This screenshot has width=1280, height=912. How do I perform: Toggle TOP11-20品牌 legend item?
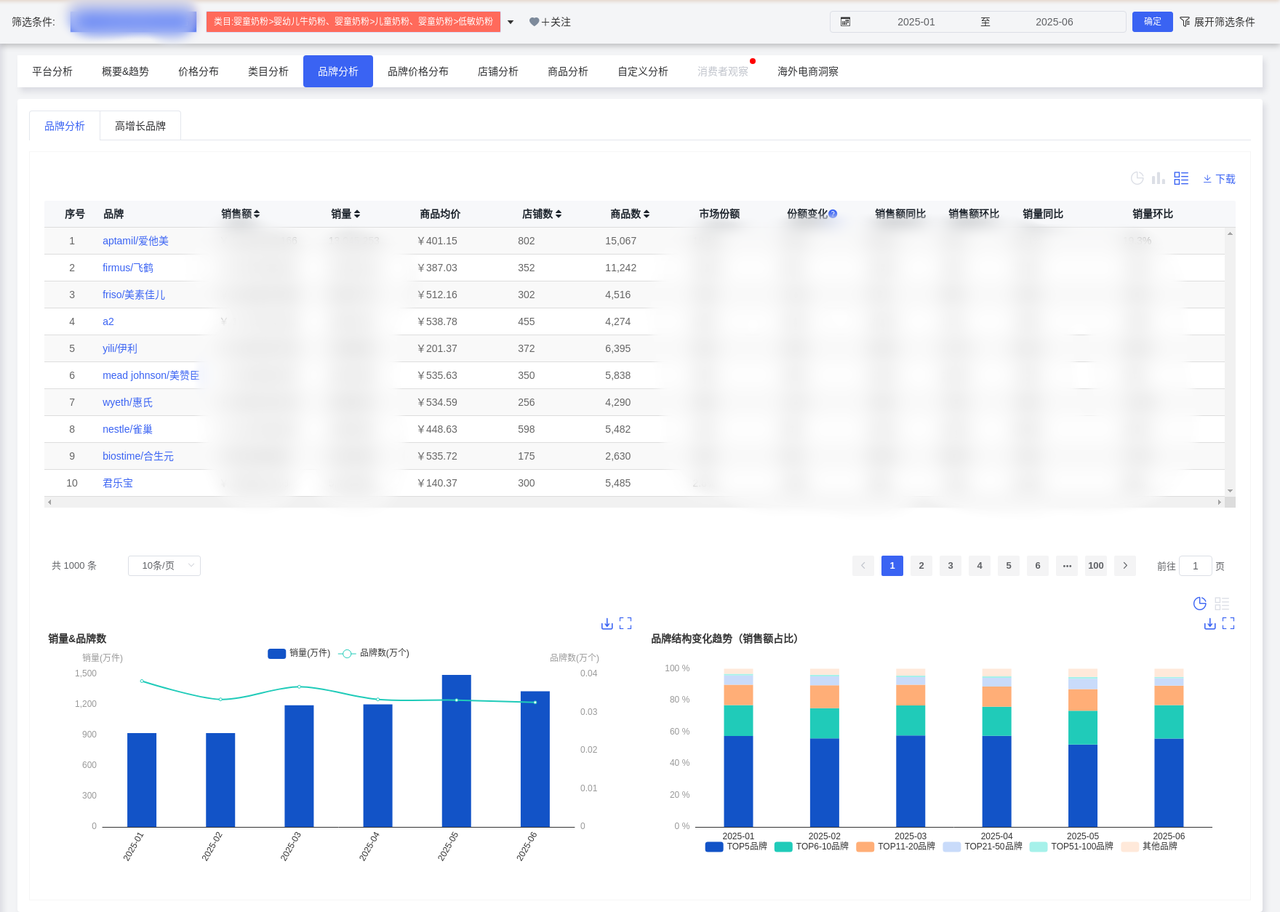[x=896, y=846]
